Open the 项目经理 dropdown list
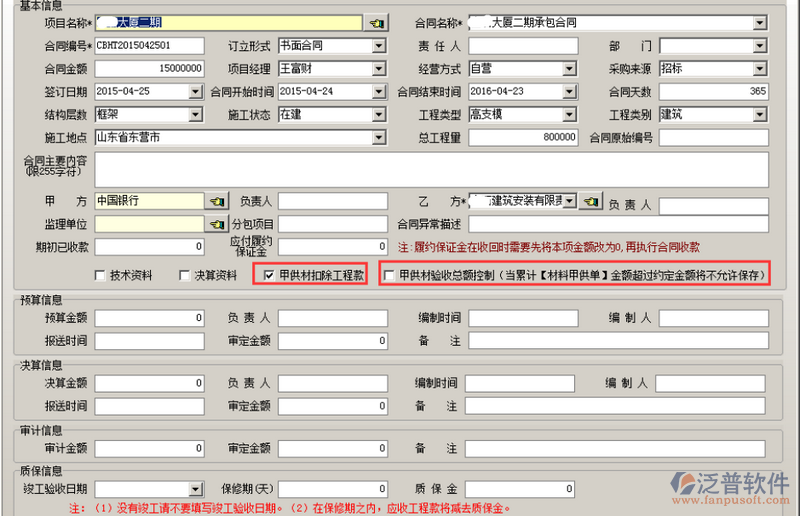The image size is (800, 516). [x=378, y=69]
